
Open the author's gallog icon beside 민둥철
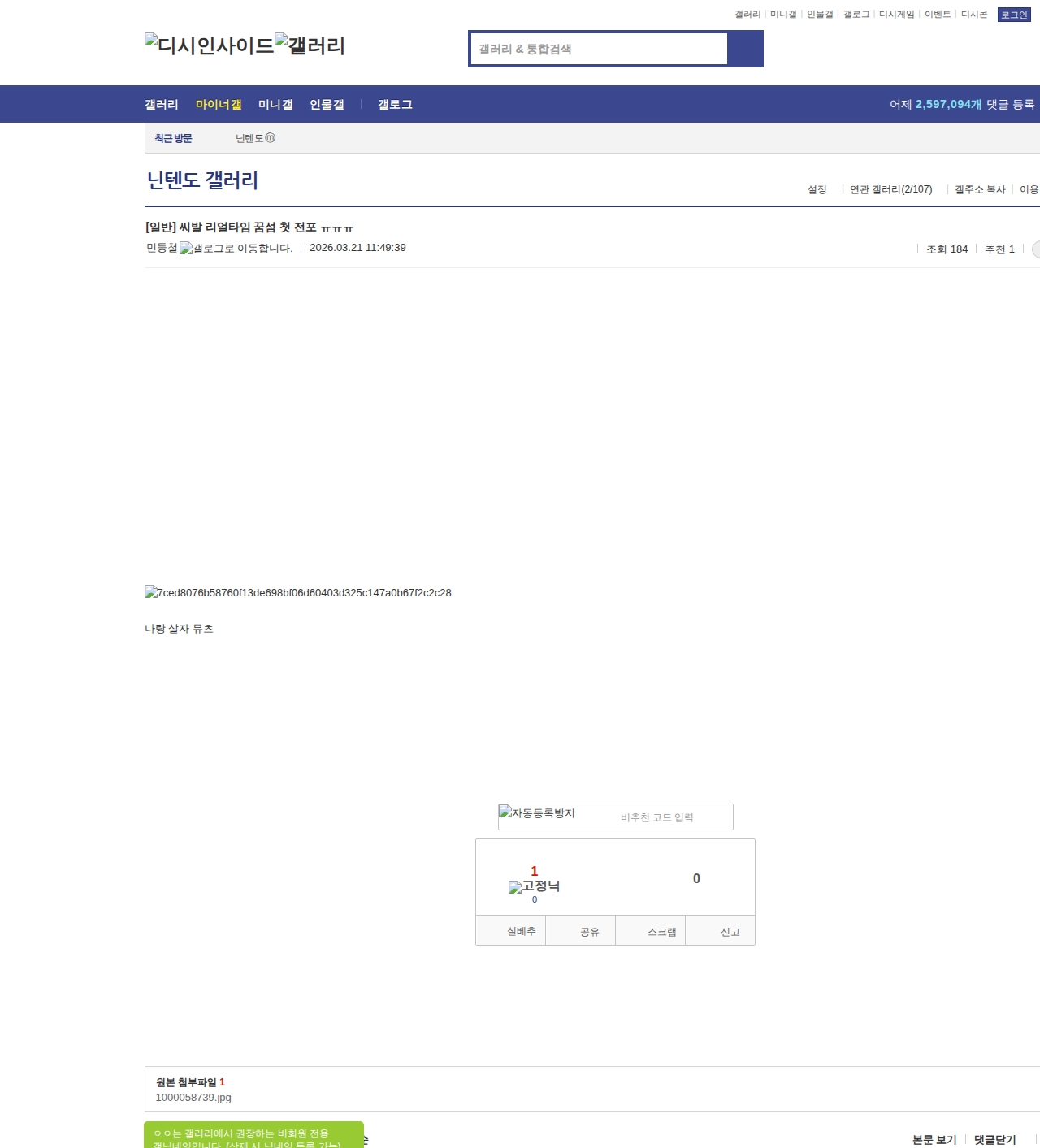click(x=236, y=249)
